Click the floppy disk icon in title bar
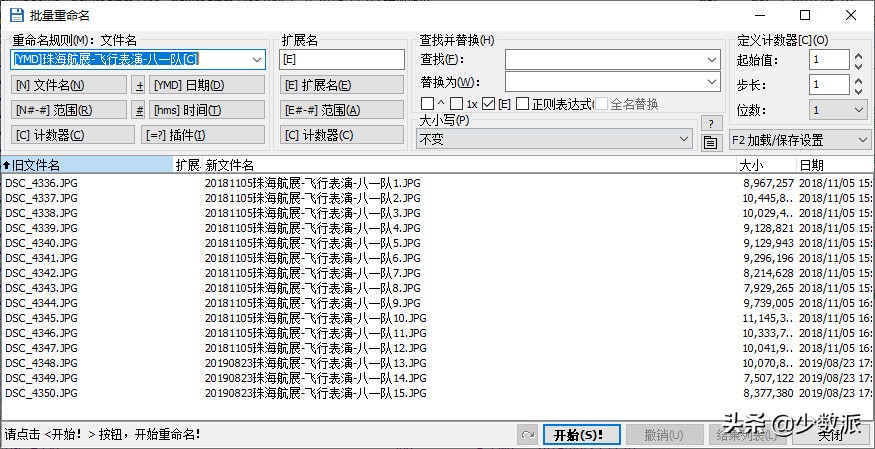The image size is (875, 449). 16,15
